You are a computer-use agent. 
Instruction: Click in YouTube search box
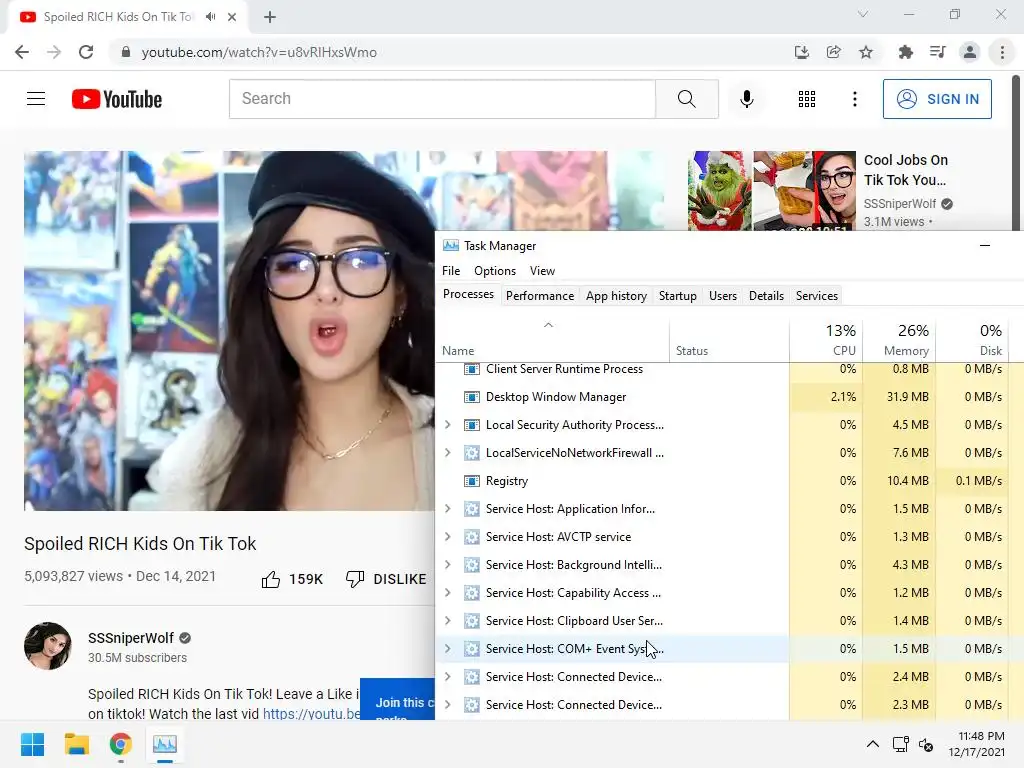[x=442, y=99]
